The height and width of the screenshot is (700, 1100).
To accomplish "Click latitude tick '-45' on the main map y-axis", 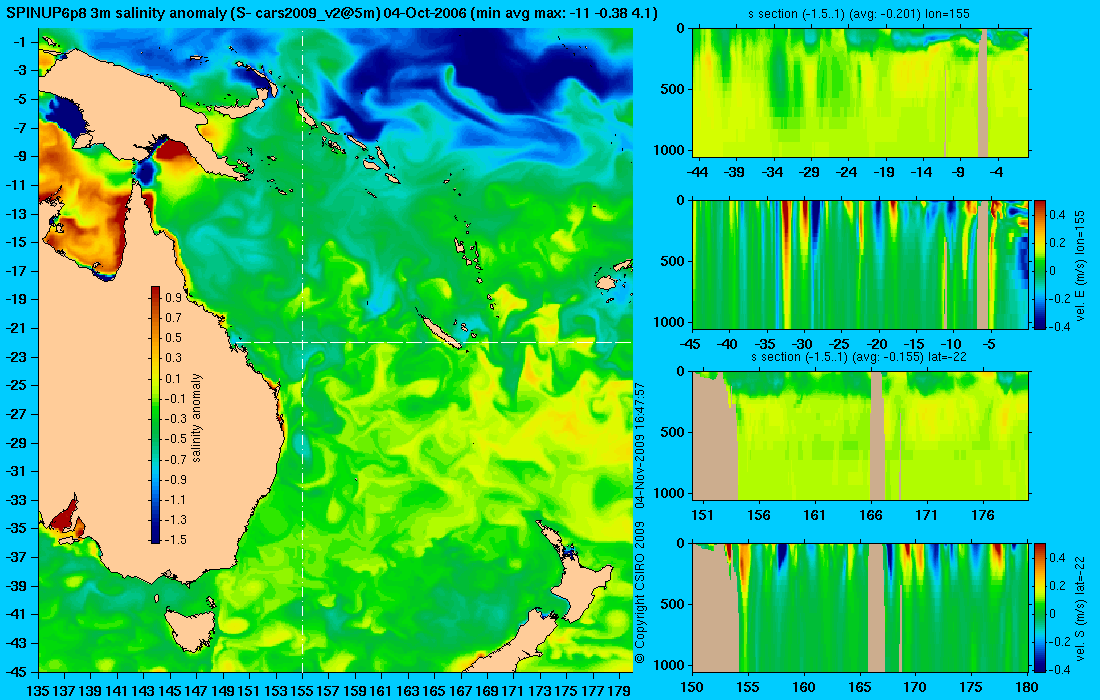I will [x=17, y=671].
